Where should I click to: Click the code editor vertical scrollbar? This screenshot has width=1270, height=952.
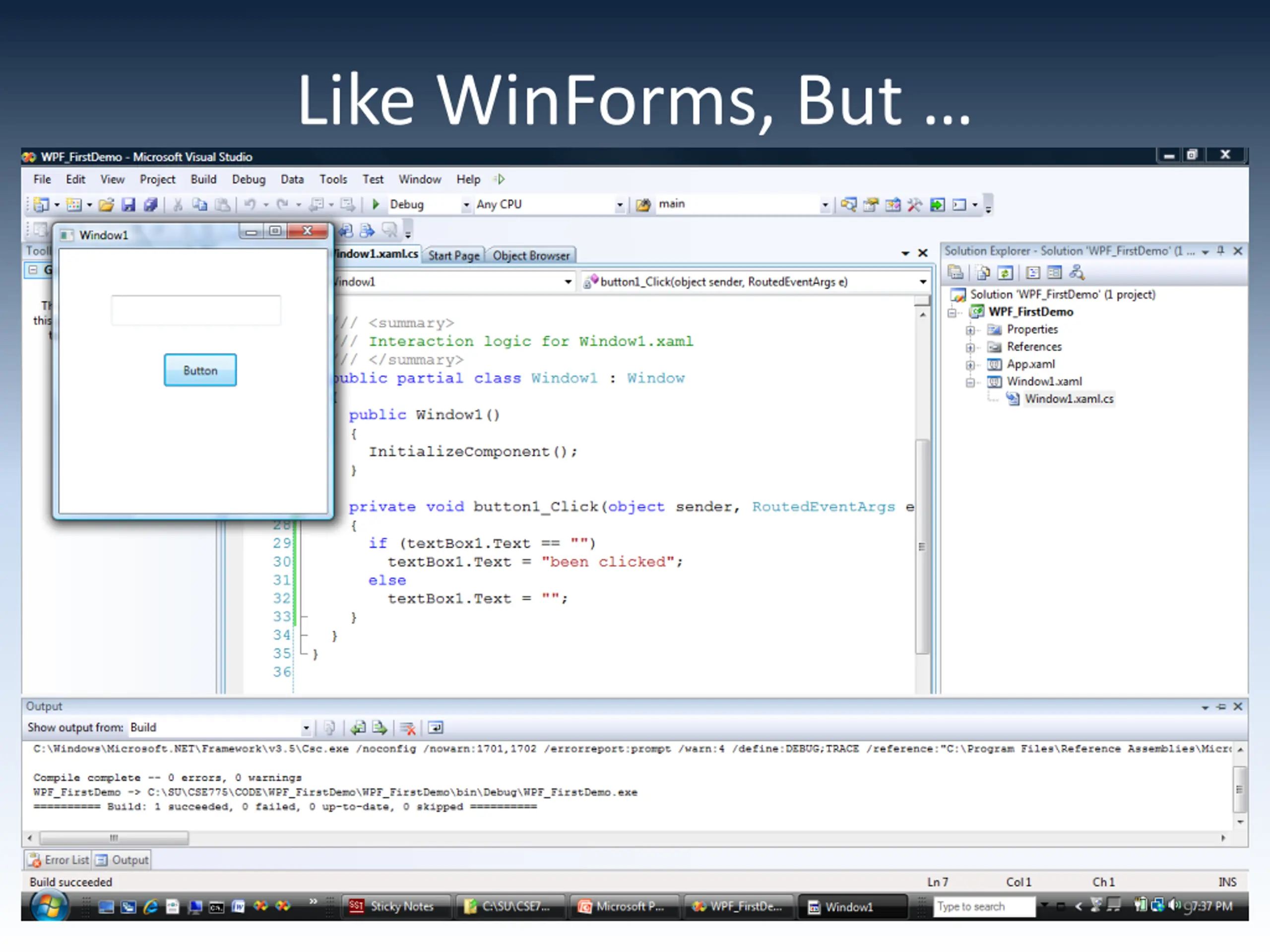(922, 546)
